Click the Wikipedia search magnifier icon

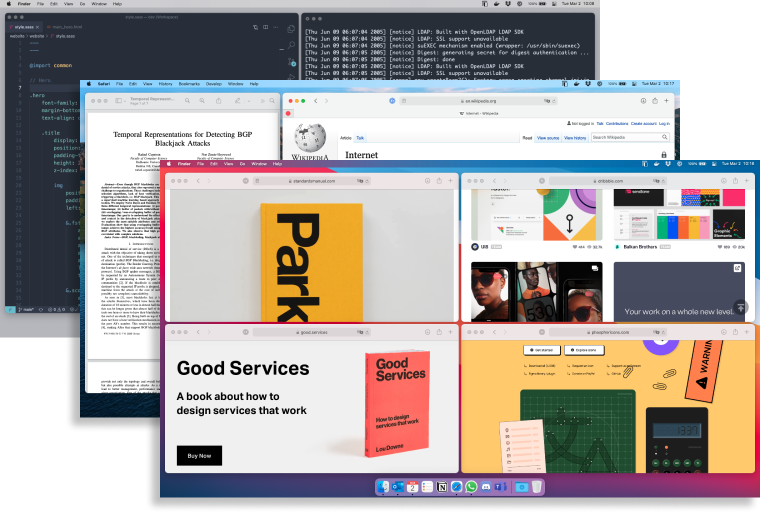tap(665, 138)
